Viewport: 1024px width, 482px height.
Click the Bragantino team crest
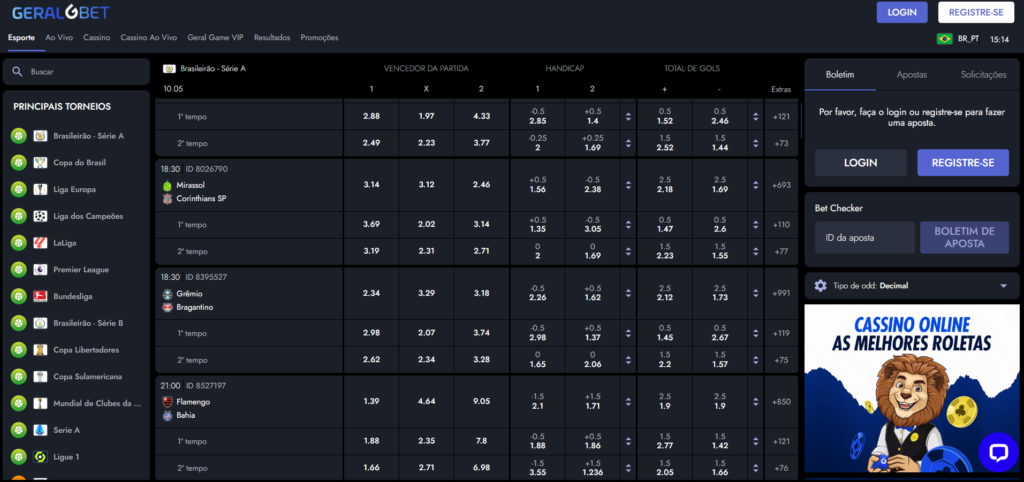(167, 307)
